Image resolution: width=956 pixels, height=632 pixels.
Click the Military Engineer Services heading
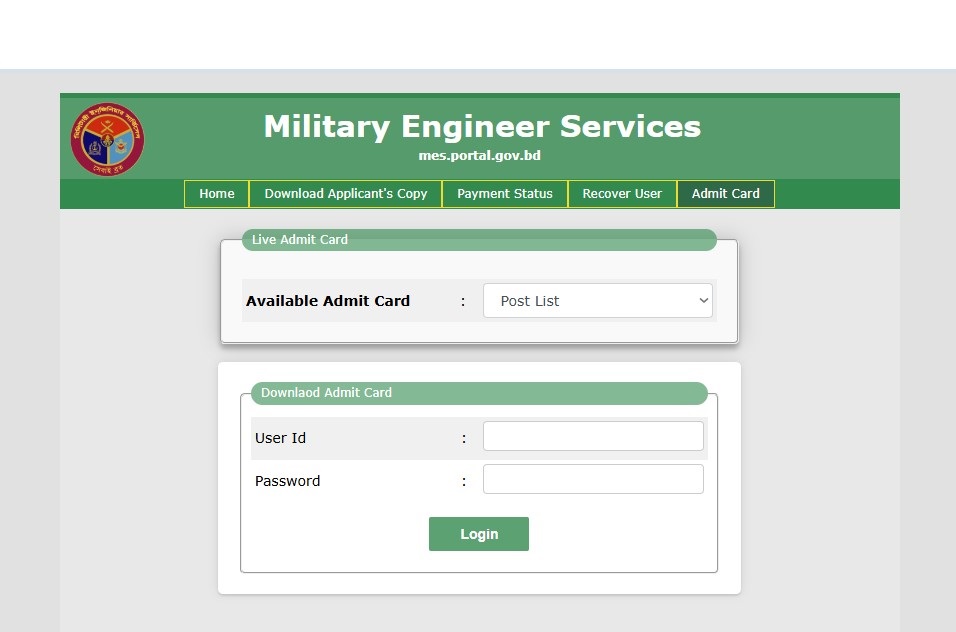pos(482,127)
